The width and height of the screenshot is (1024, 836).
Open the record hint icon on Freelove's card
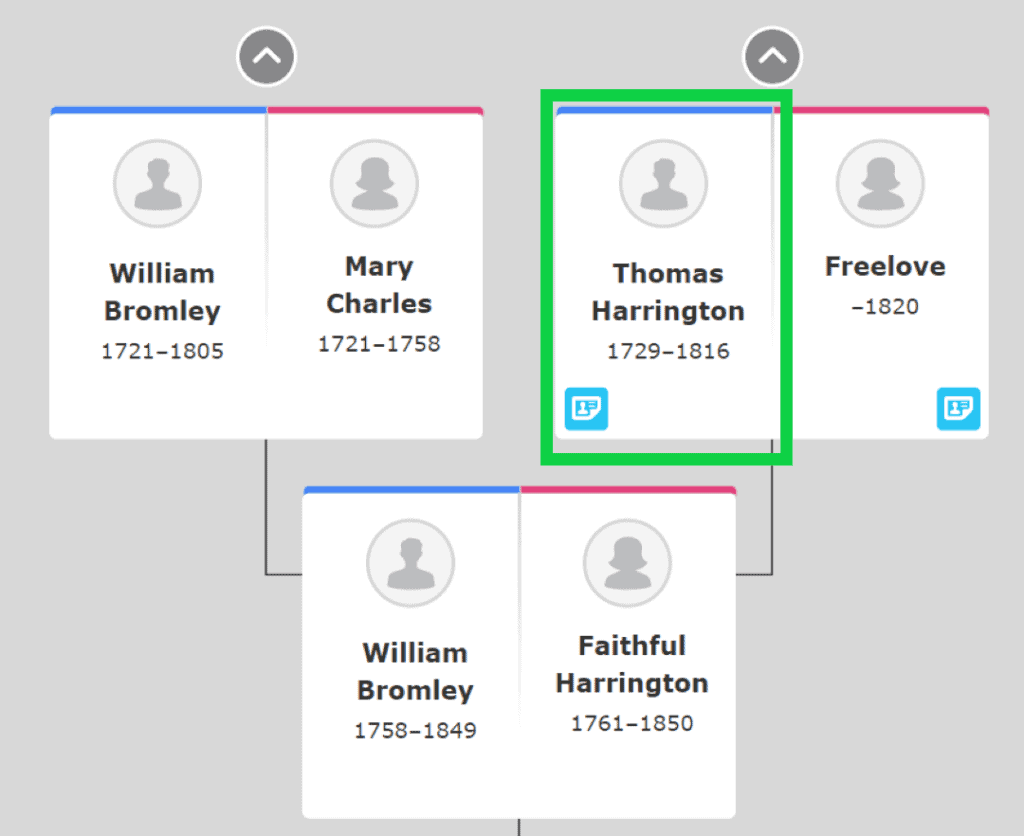[959, 409]
